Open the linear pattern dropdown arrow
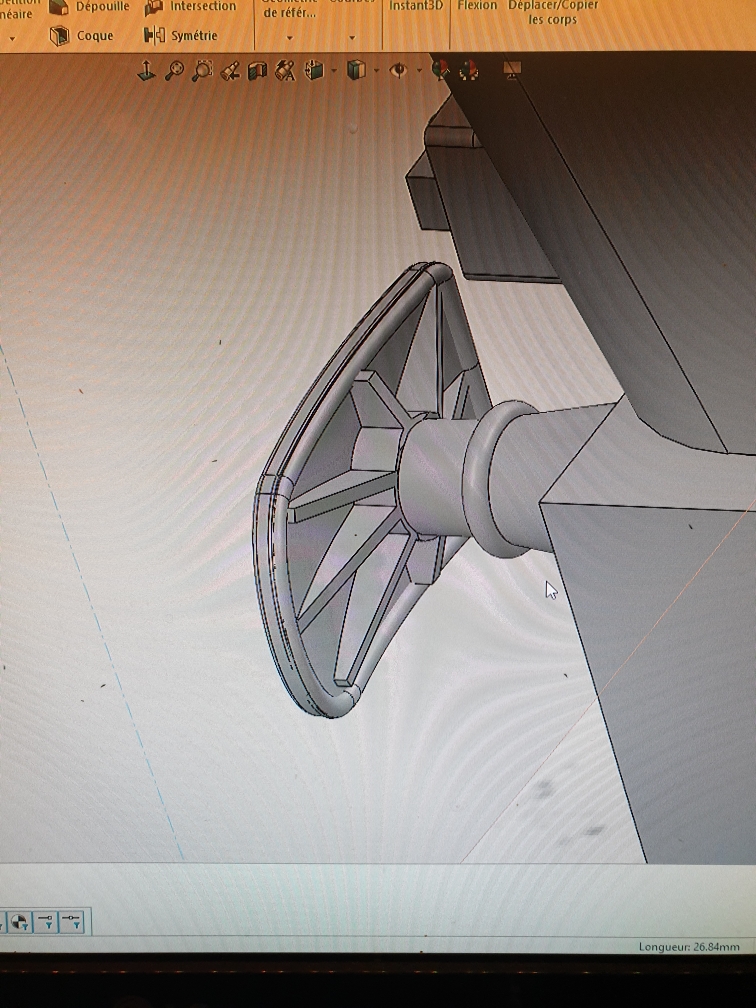756x1008 pixels. (12, 39)
